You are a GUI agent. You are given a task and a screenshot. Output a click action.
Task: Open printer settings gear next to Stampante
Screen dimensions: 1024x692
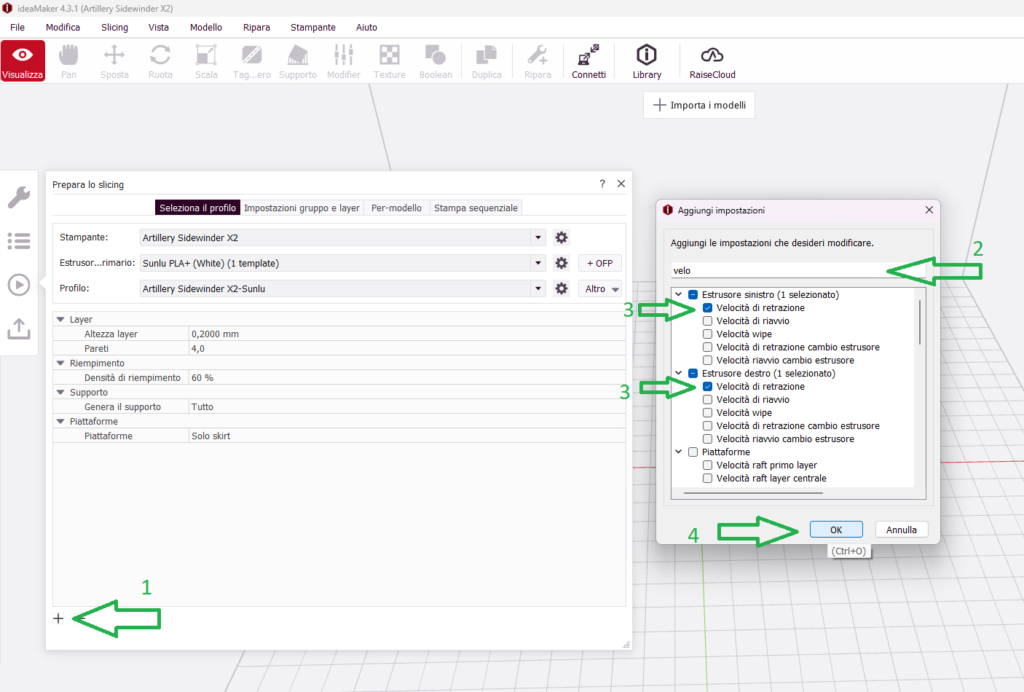click(561, 238)
